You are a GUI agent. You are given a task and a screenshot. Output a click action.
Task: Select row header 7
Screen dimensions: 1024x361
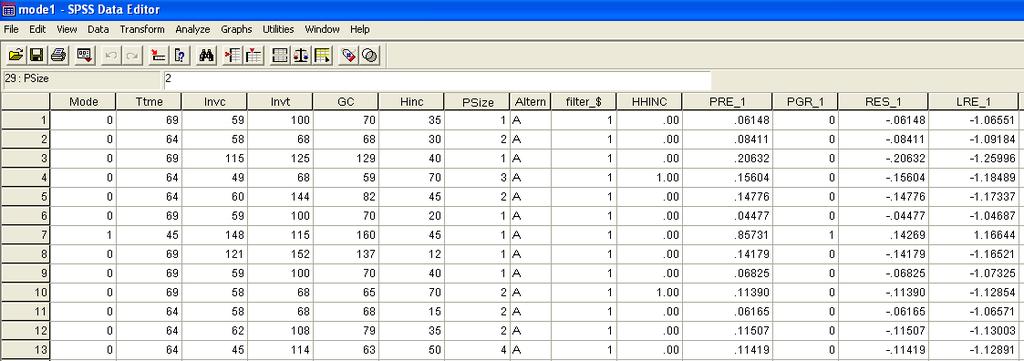click(25, 235)
